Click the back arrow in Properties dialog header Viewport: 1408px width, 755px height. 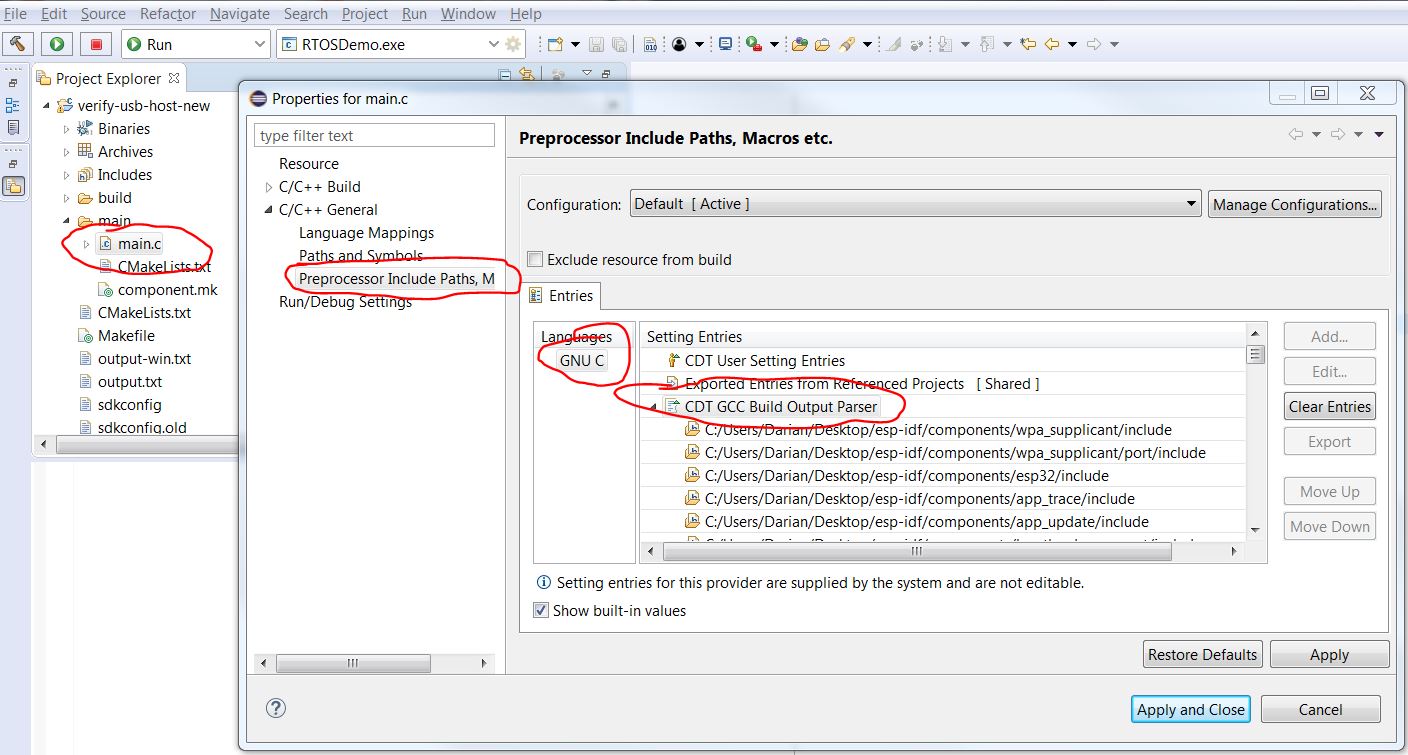click(1296, 135)
